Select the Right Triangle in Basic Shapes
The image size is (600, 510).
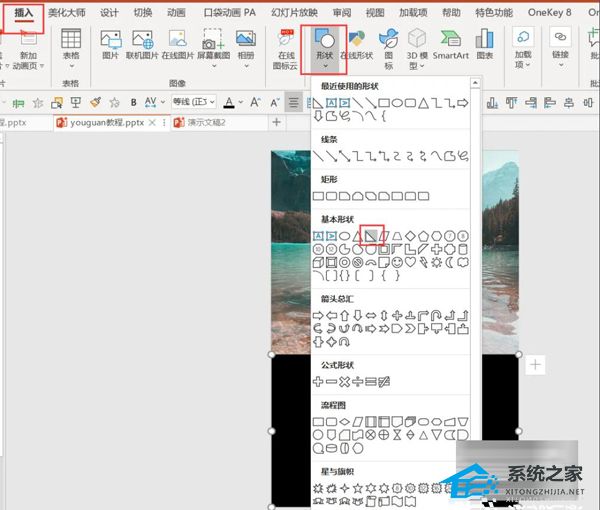(x=370, y=236)
